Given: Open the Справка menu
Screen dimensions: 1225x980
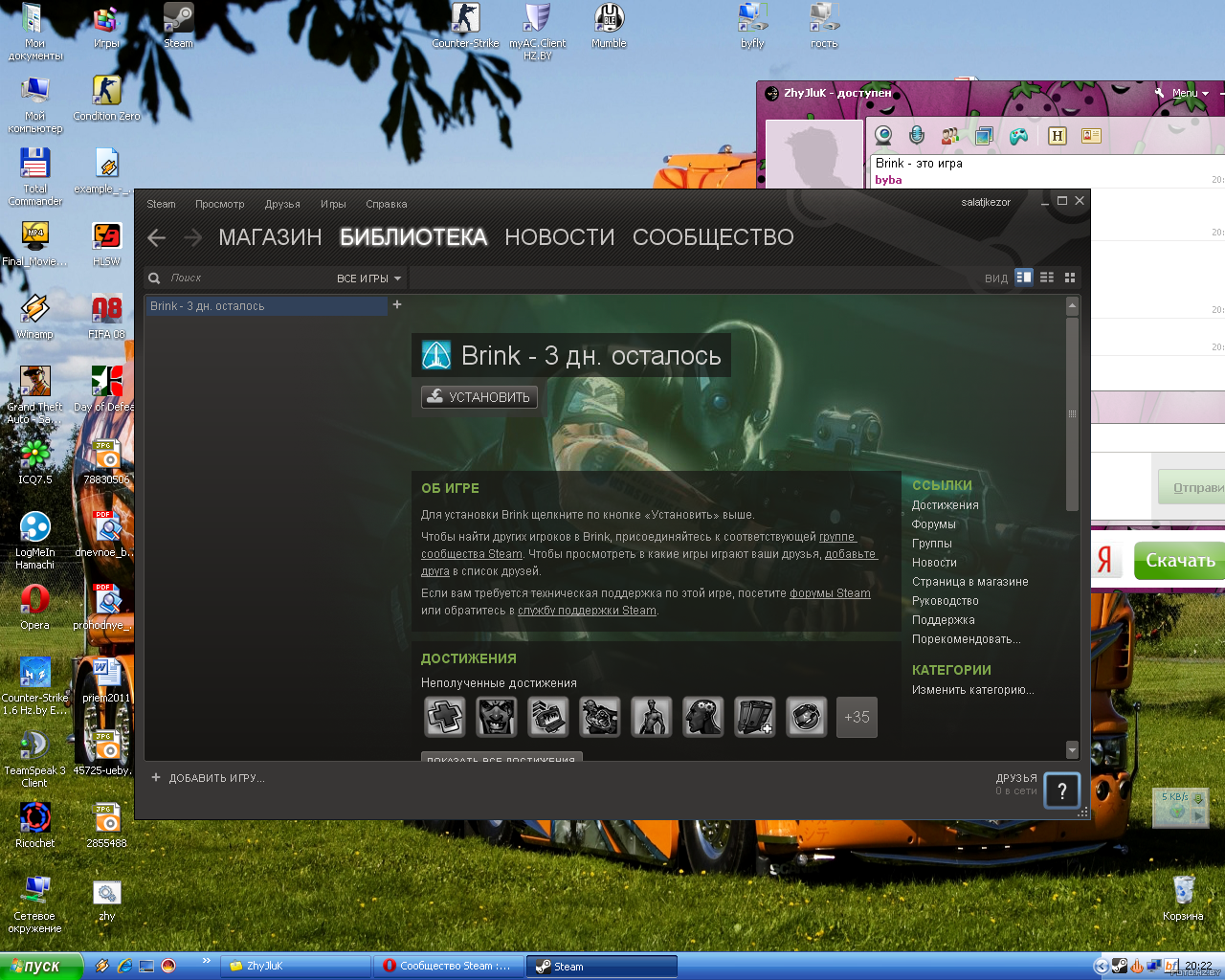Looking at the screenshot, I should pos(387,204).
